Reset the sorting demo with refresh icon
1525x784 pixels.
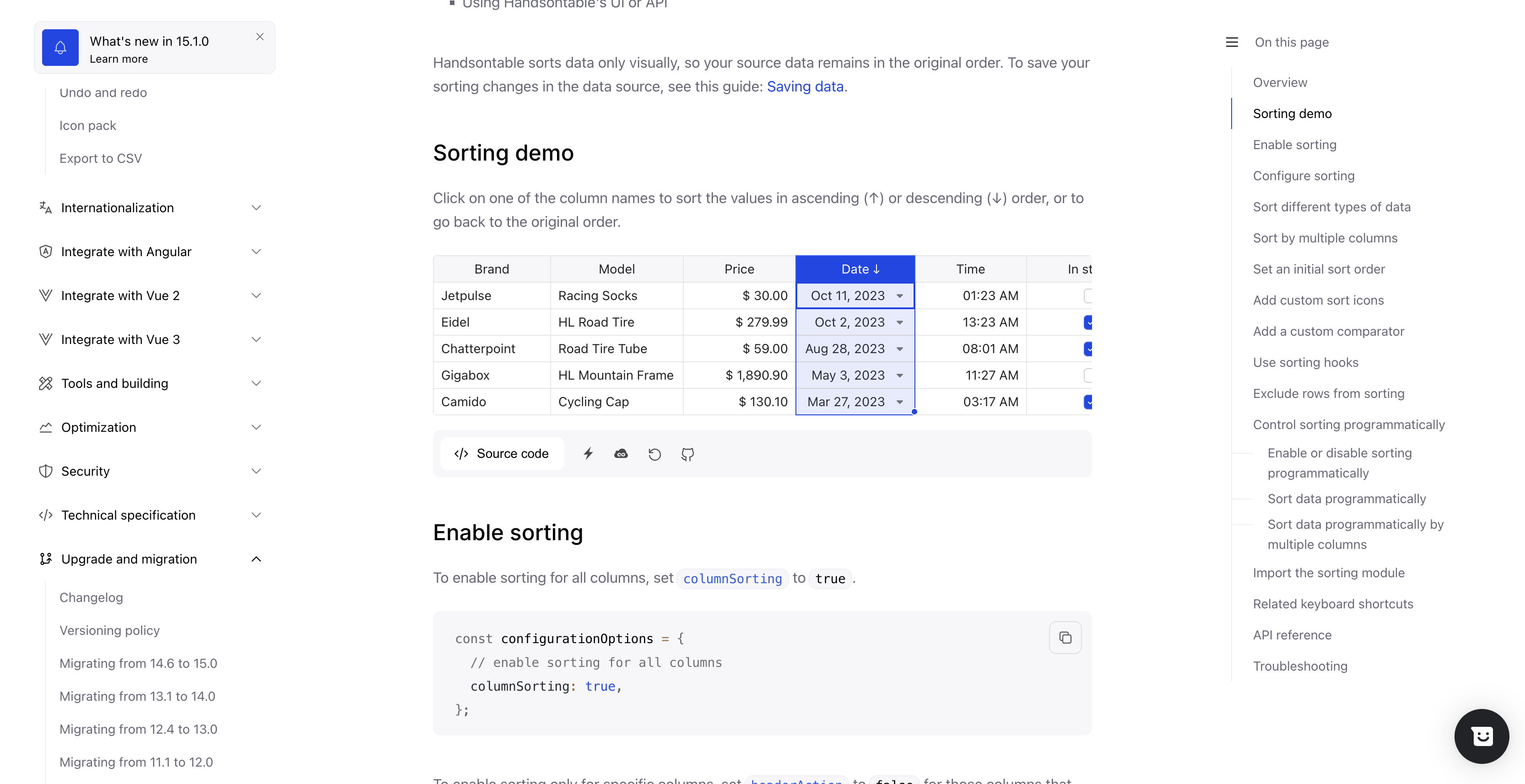click(x=654, y=454)
